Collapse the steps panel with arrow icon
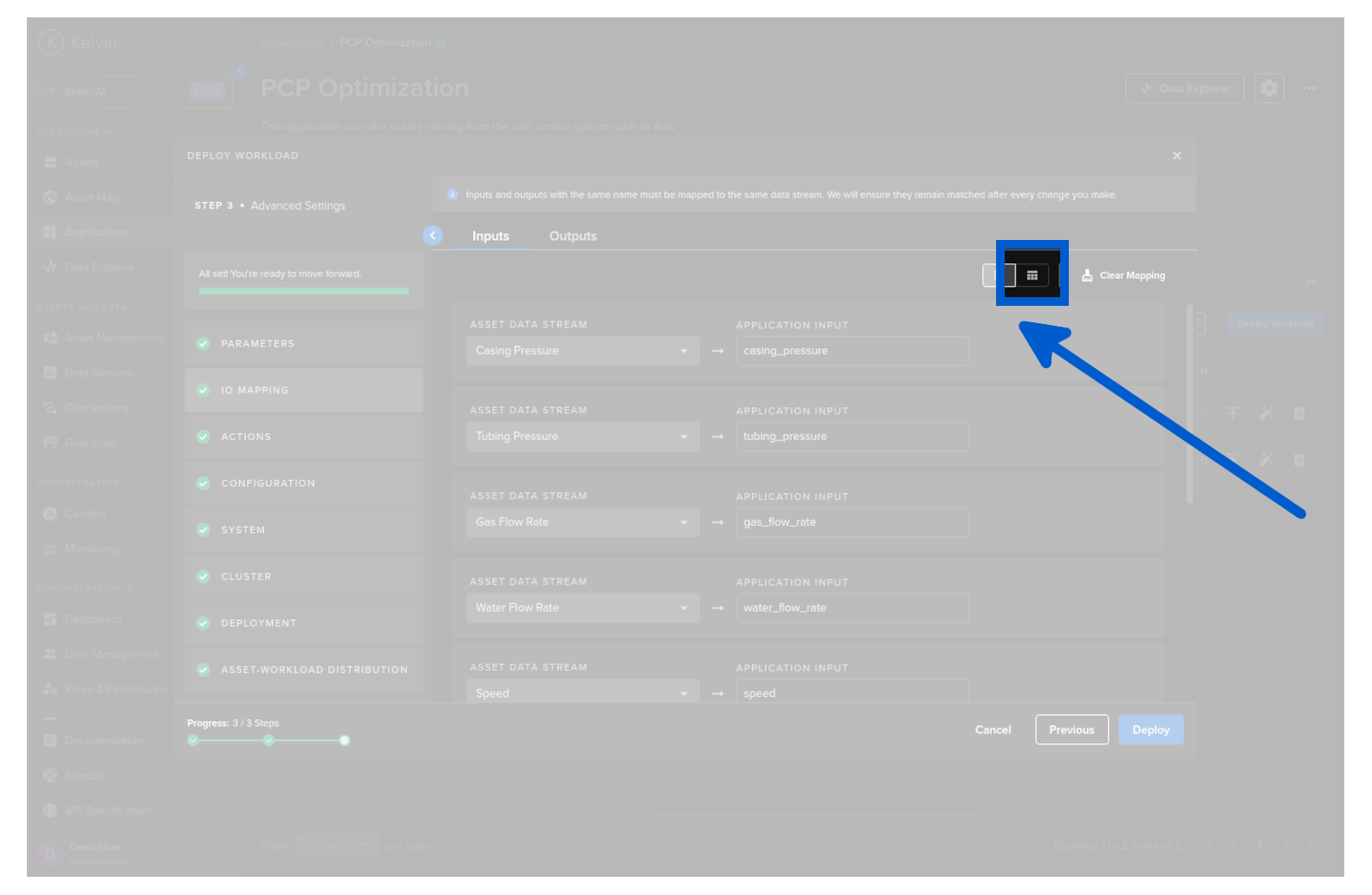 (432, 236)
